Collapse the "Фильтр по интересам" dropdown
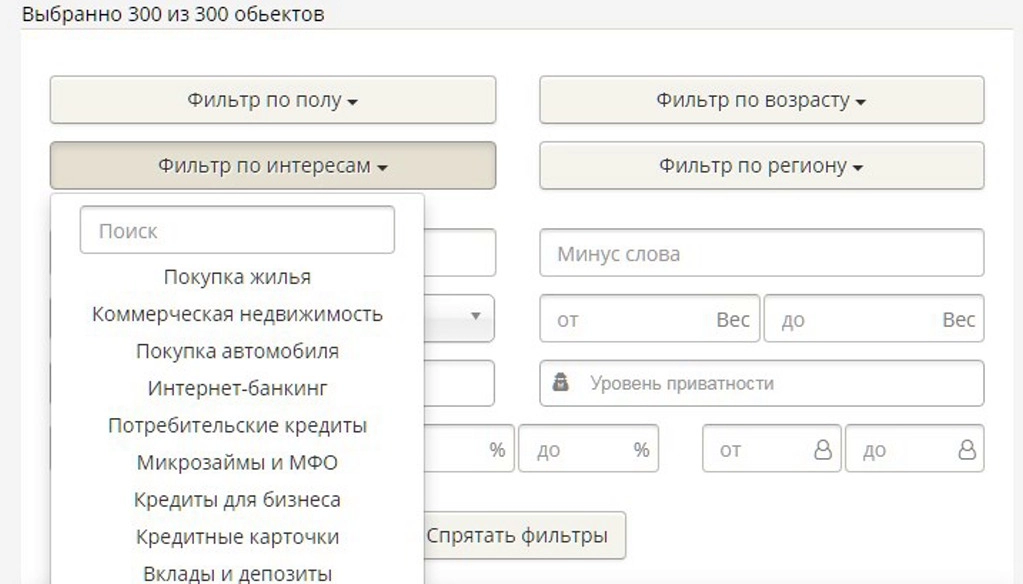 272,166
